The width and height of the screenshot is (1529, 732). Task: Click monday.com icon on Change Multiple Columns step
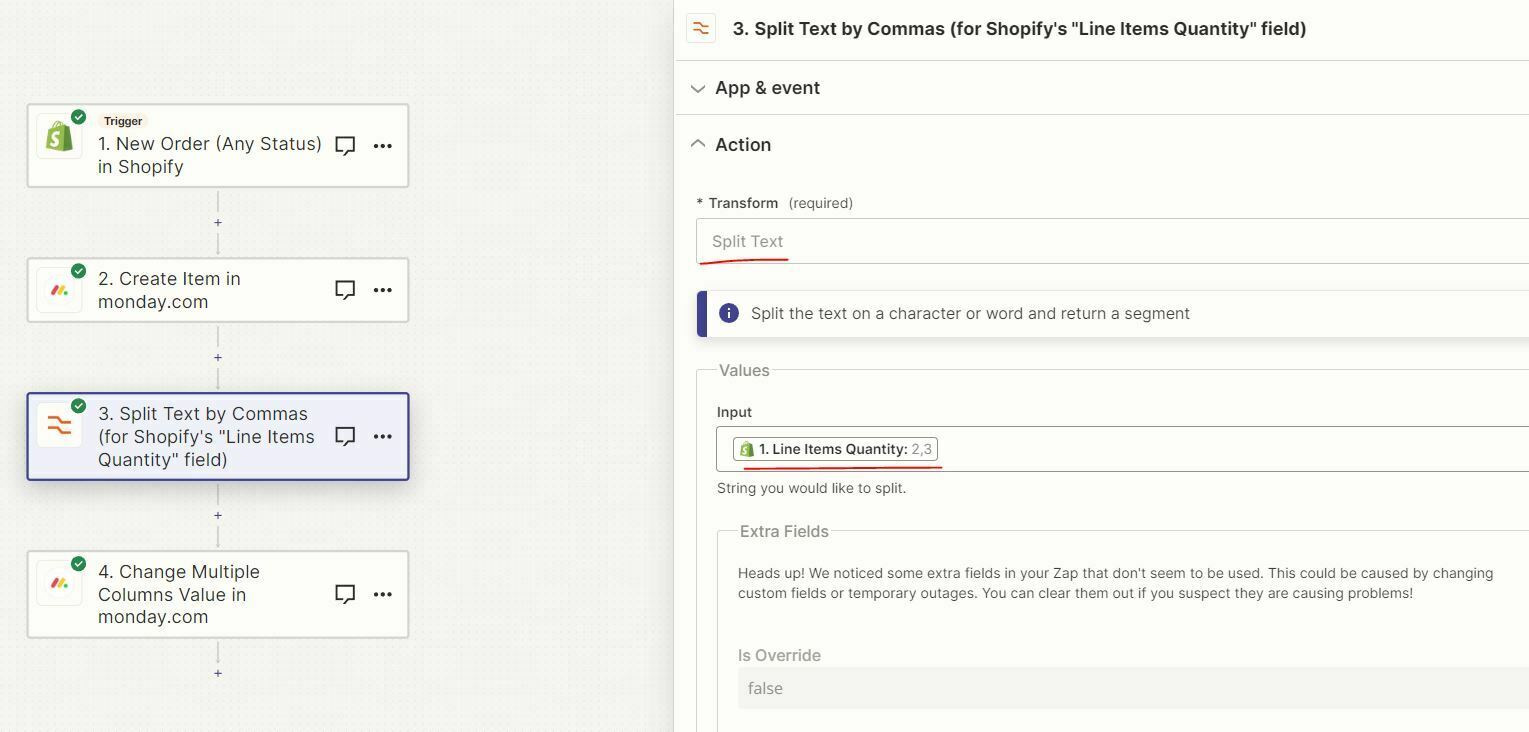60,583
